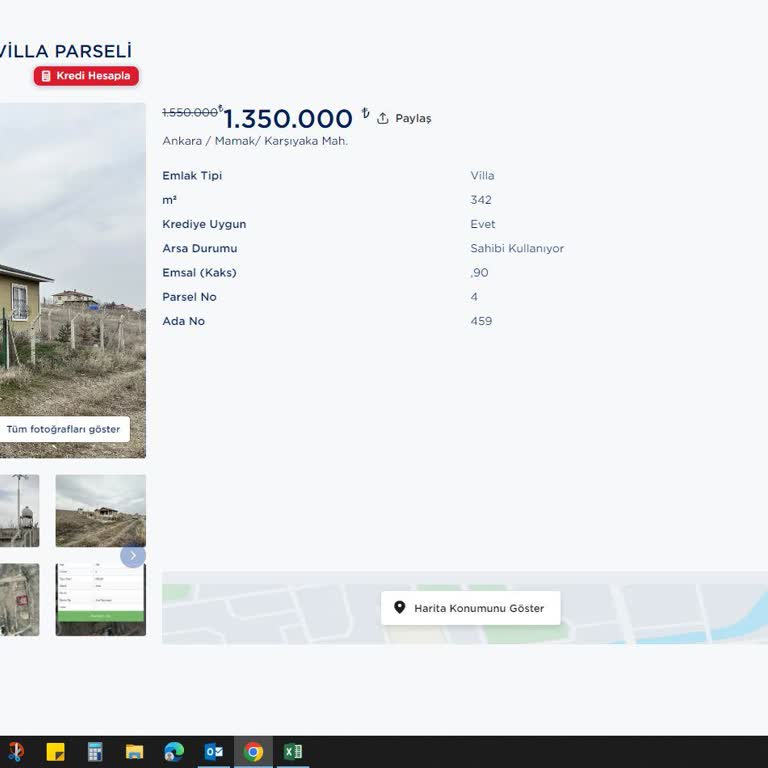The height and width of the screenshot is (768, 768).
Task: Open Microsoft Edge from taskbar
Action: tap(174, 752)
